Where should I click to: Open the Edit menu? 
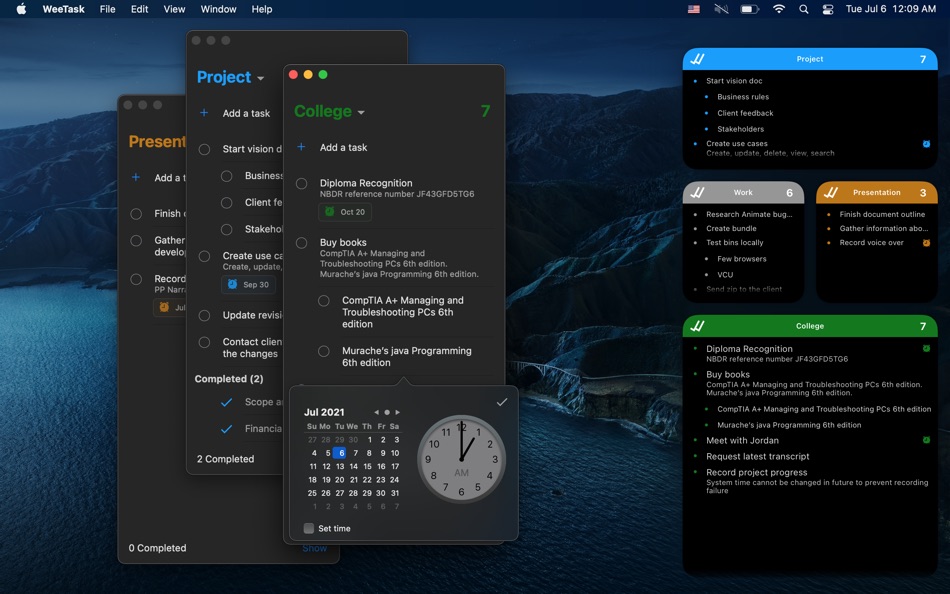[139, 9]
